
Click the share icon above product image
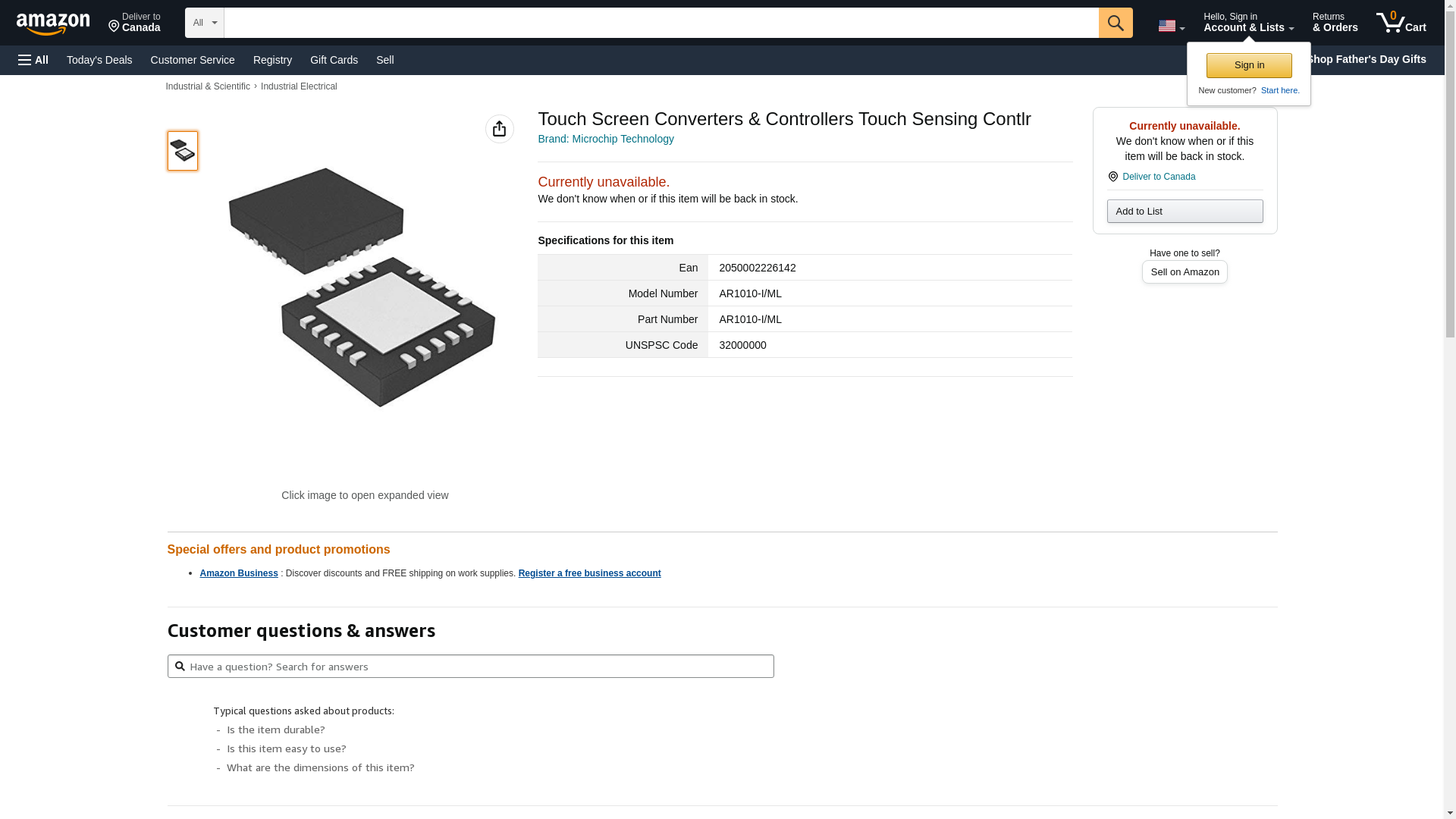tap(499, 129)
